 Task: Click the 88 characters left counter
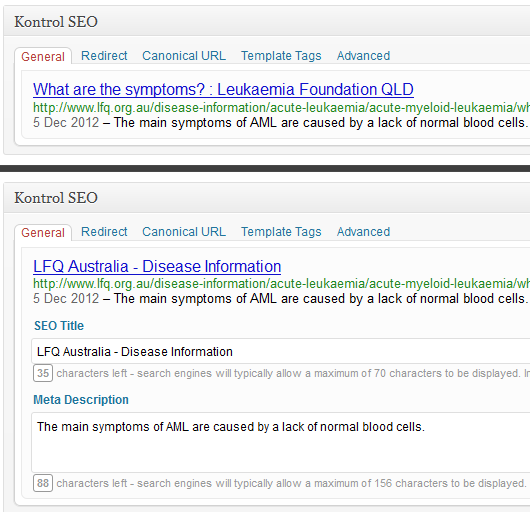(x=43, y=483)
